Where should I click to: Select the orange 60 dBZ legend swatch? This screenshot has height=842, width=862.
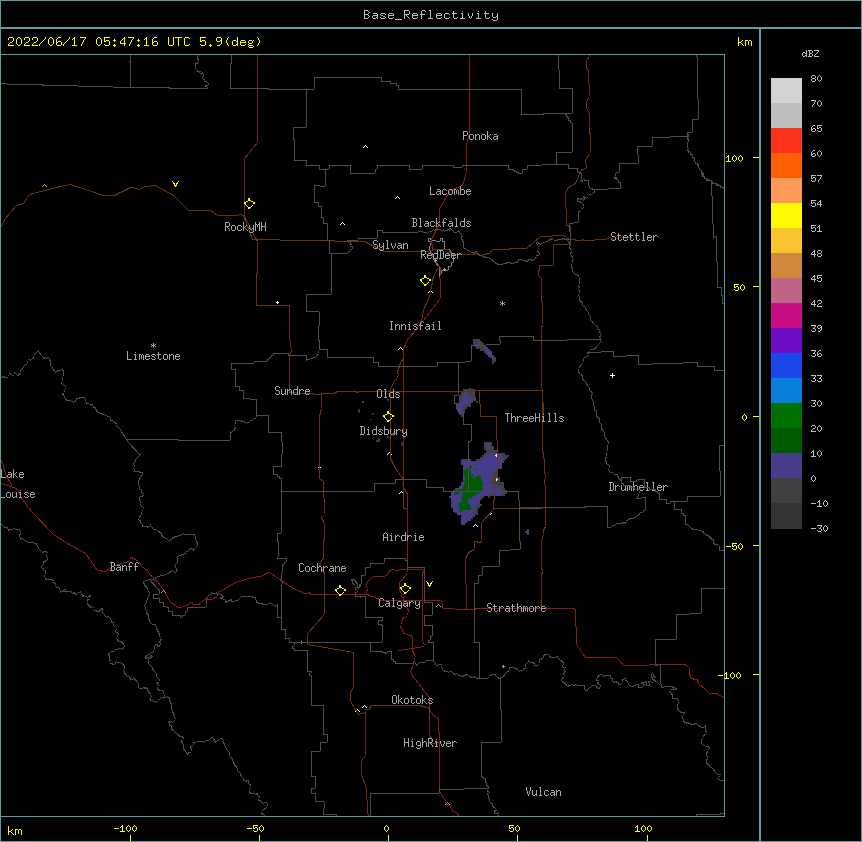786,165
